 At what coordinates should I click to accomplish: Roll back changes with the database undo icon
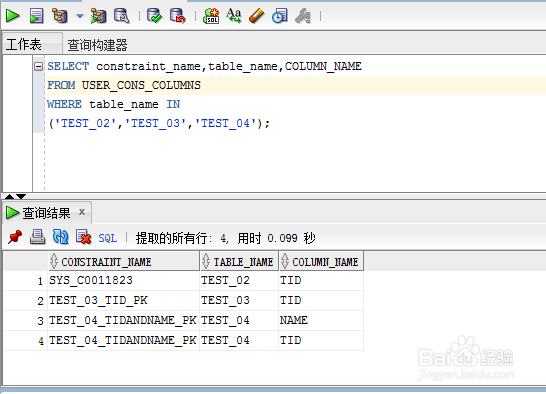[178, 16]
